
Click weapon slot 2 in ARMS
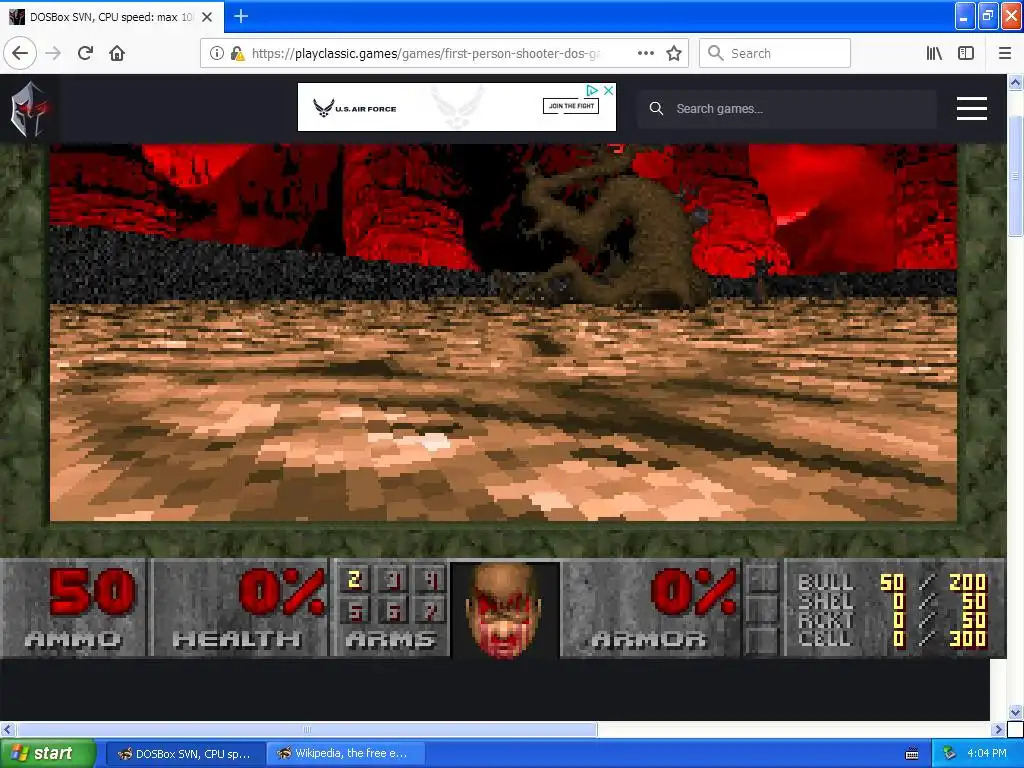[354, 579]
